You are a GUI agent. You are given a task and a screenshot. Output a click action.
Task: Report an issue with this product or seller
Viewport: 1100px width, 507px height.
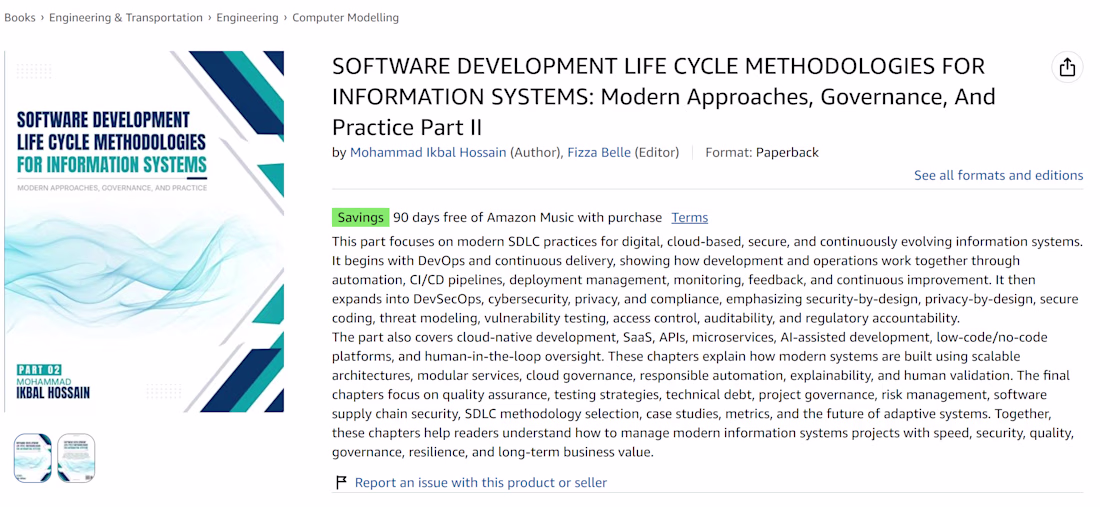(481, 482)
